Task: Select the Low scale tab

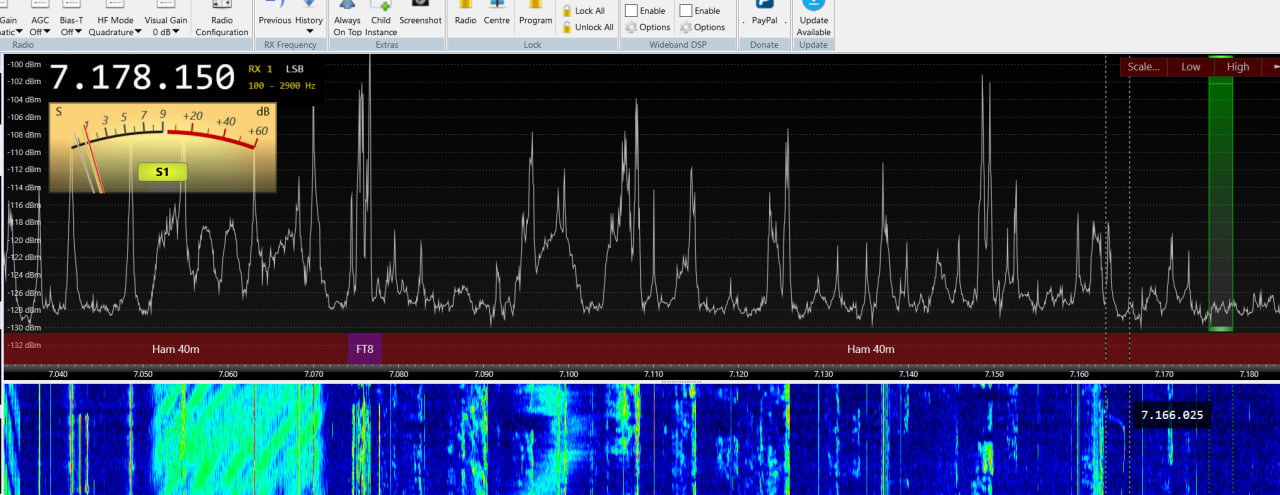Action: pos(1190,67)
